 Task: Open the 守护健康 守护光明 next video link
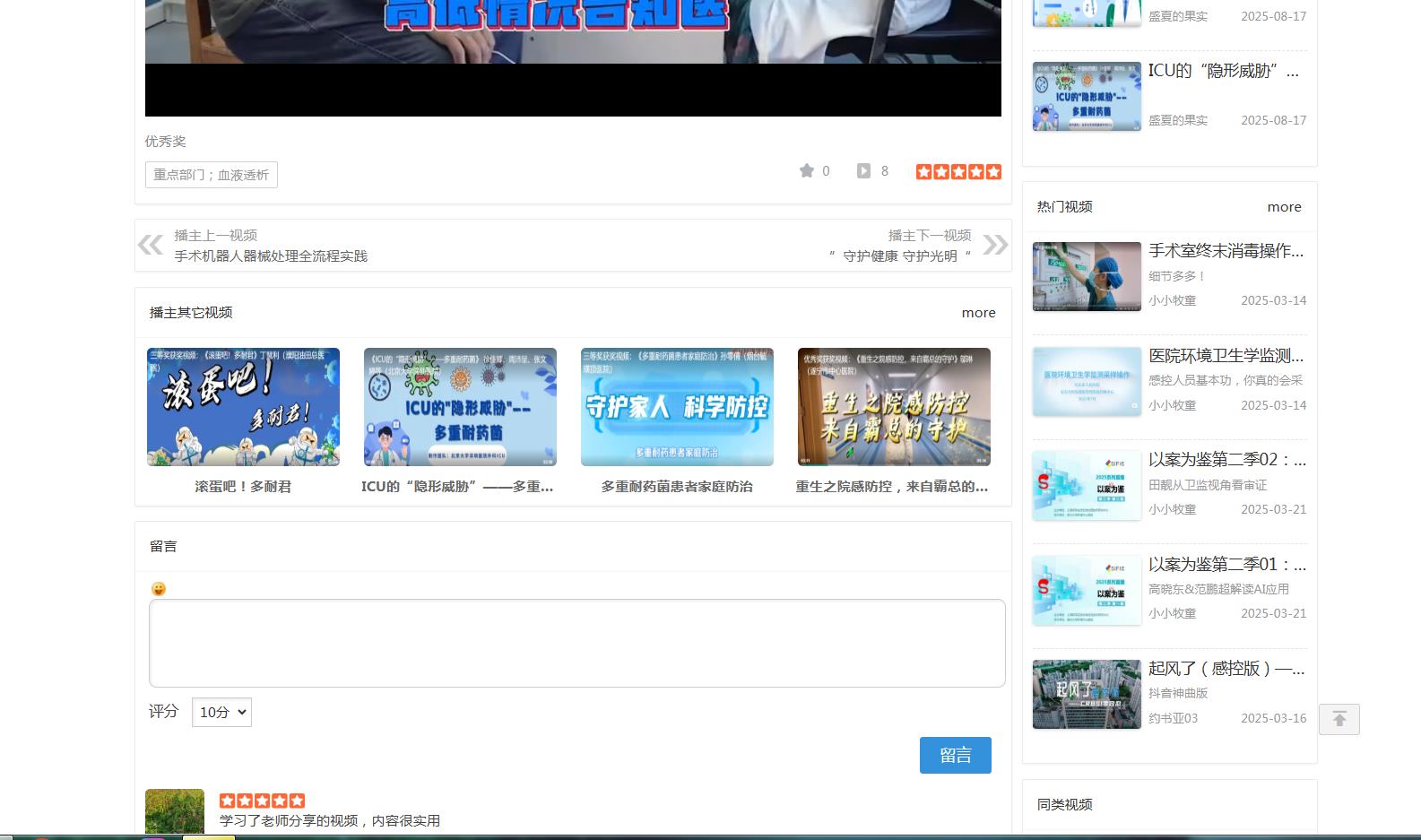[x=900, y=256]
